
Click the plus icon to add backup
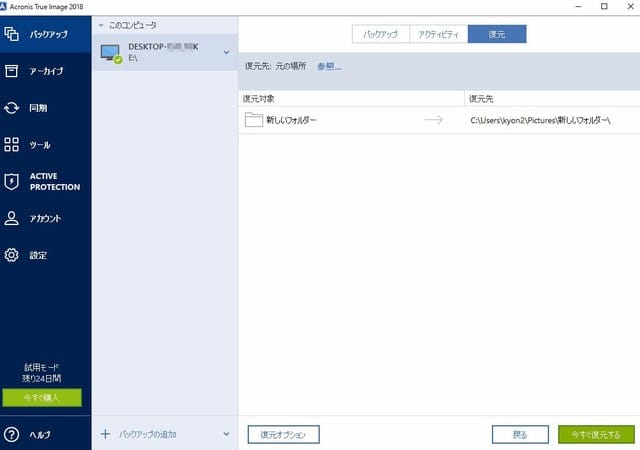pos(106,434)
